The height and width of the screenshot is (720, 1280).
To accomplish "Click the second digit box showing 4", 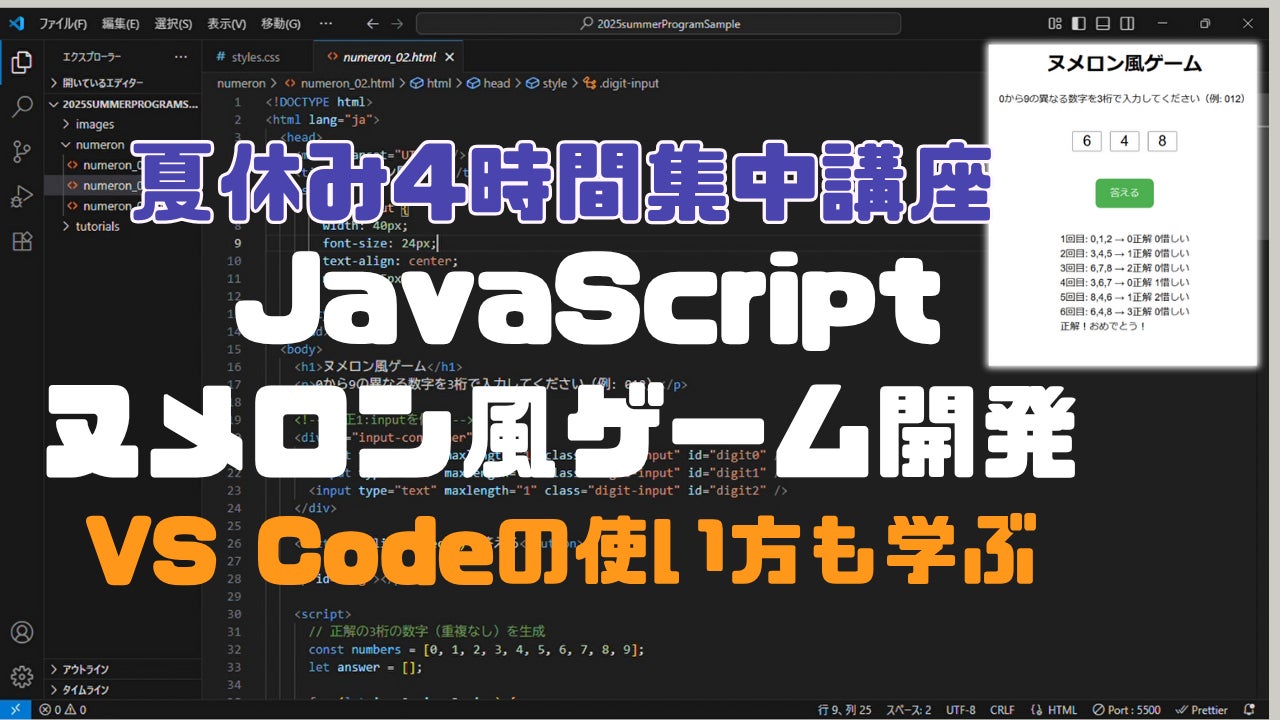I will pyautogui.click(x=1124, y=141).
